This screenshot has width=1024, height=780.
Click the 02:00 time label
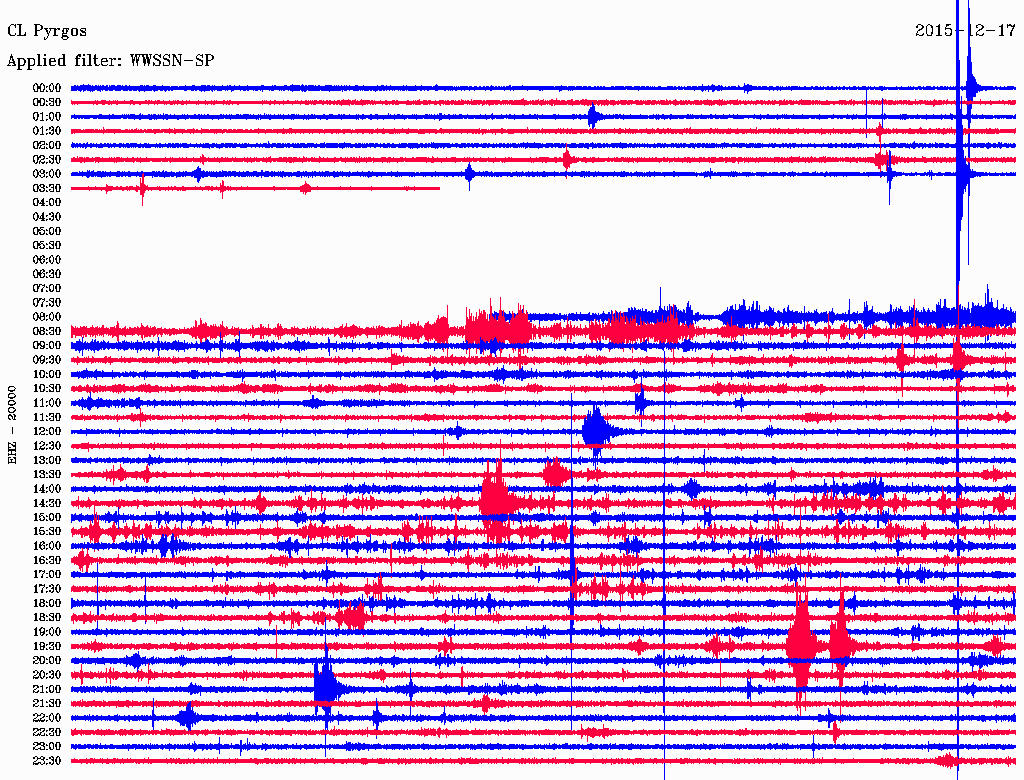[47, 145]
